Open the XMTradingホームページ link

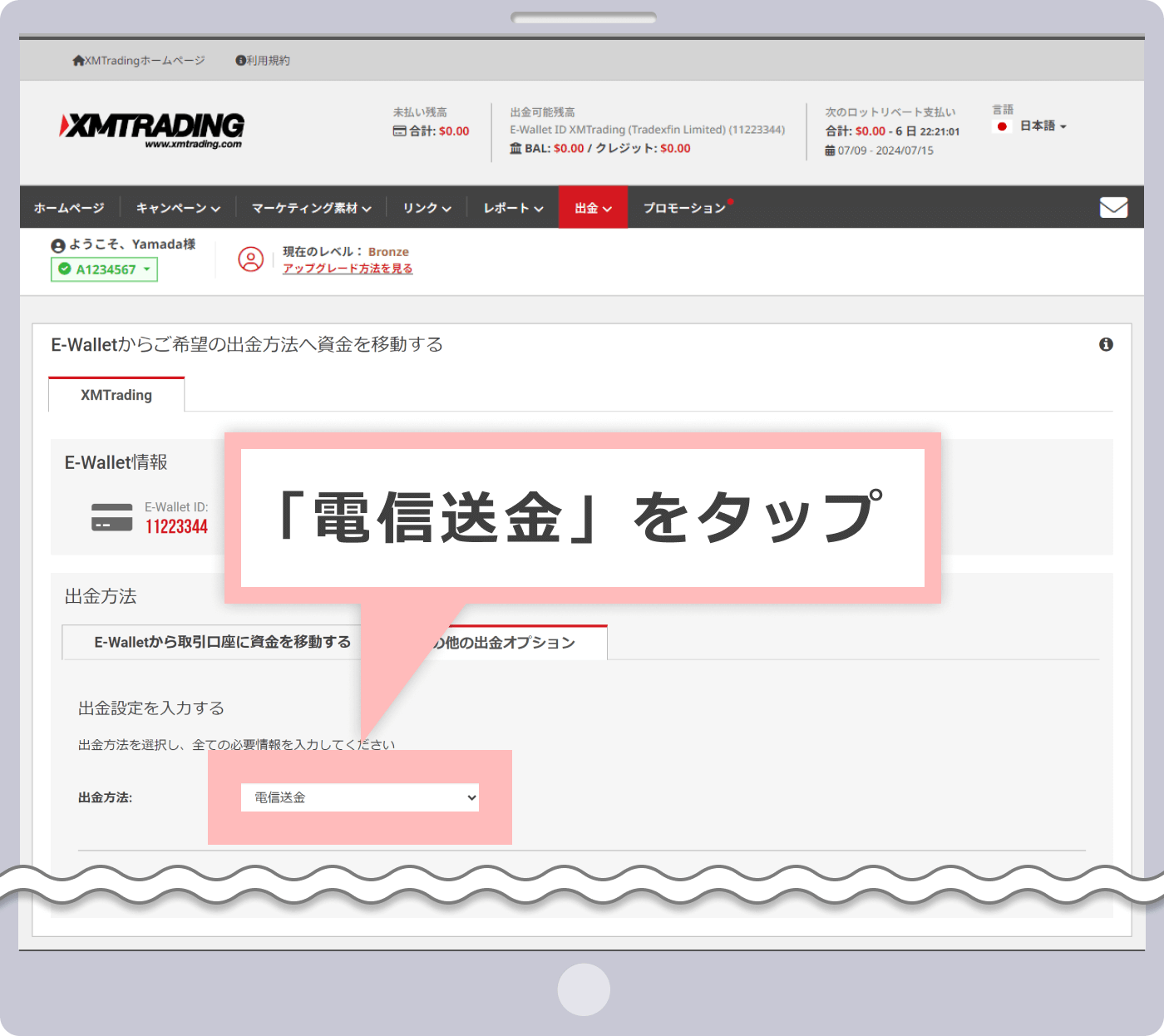click(138, 61)
